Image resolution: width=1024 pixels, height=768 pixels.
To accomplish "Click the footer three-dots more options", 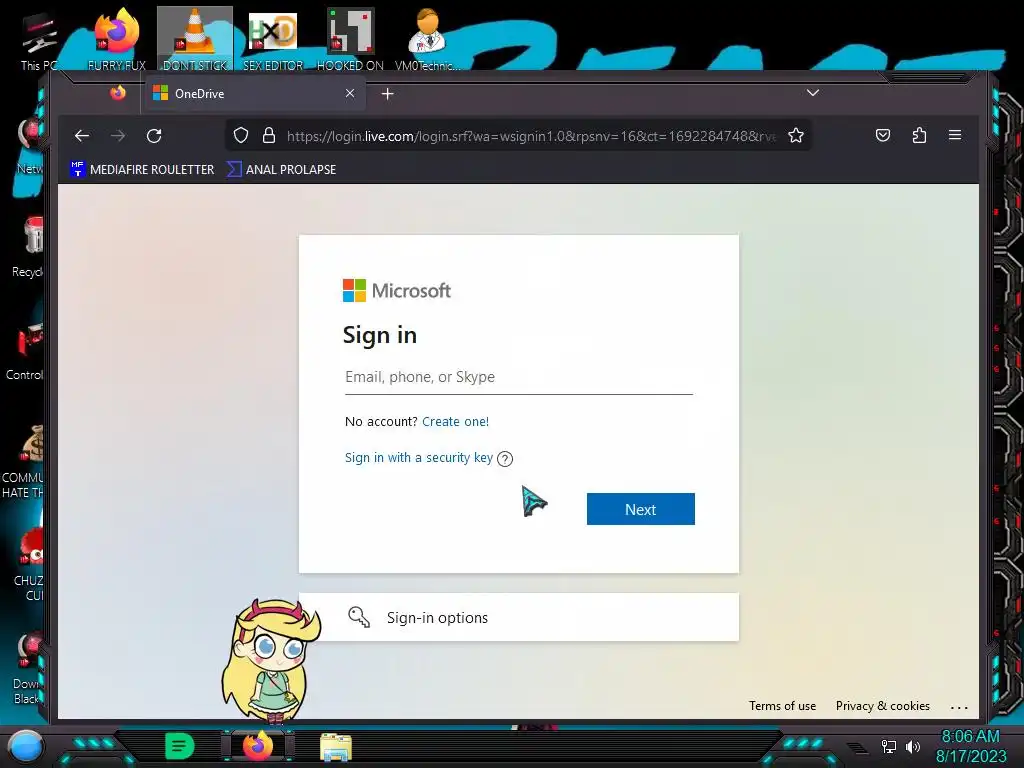I will click(959, 707).
